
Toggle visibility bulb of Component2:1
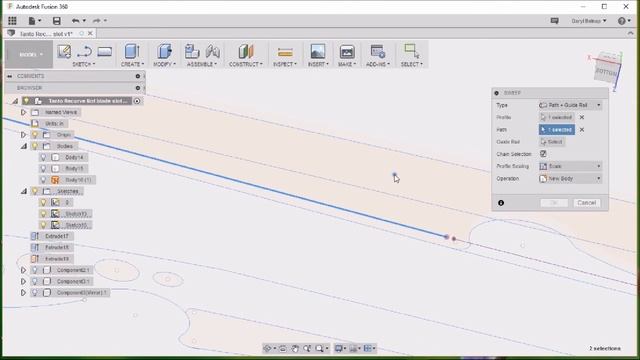point(35,270)
